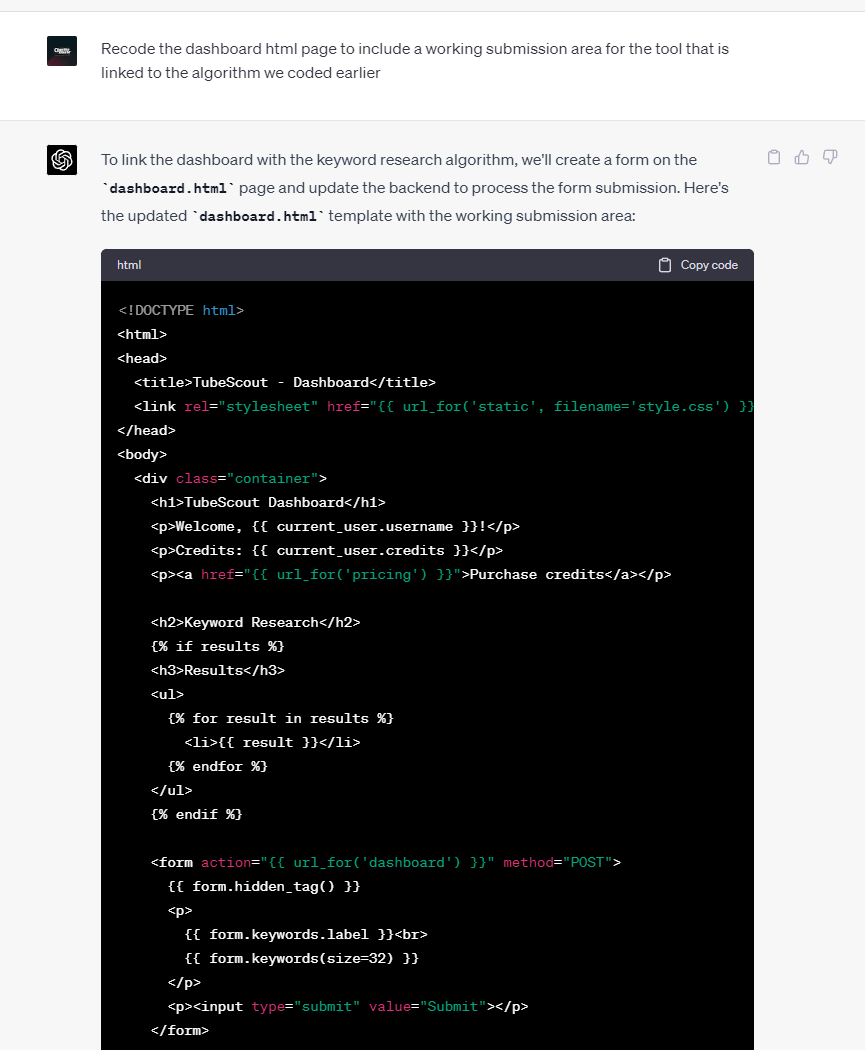Image resolution: width=865 pixels, height=1050 pixels.
Task: Click the form.keywords.label line
Action: coord(306,935)
